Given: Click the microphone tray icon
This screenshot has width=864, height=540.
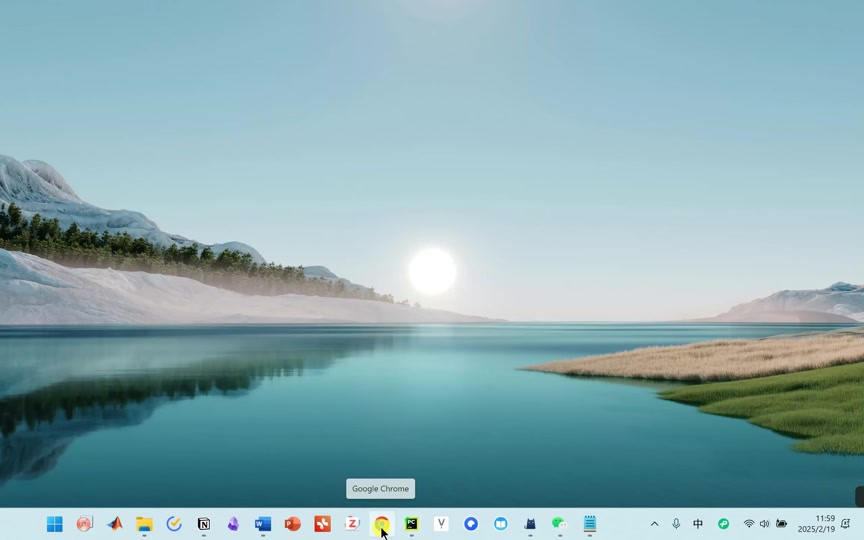Looking at the screenshot, I should pos(676,524).
